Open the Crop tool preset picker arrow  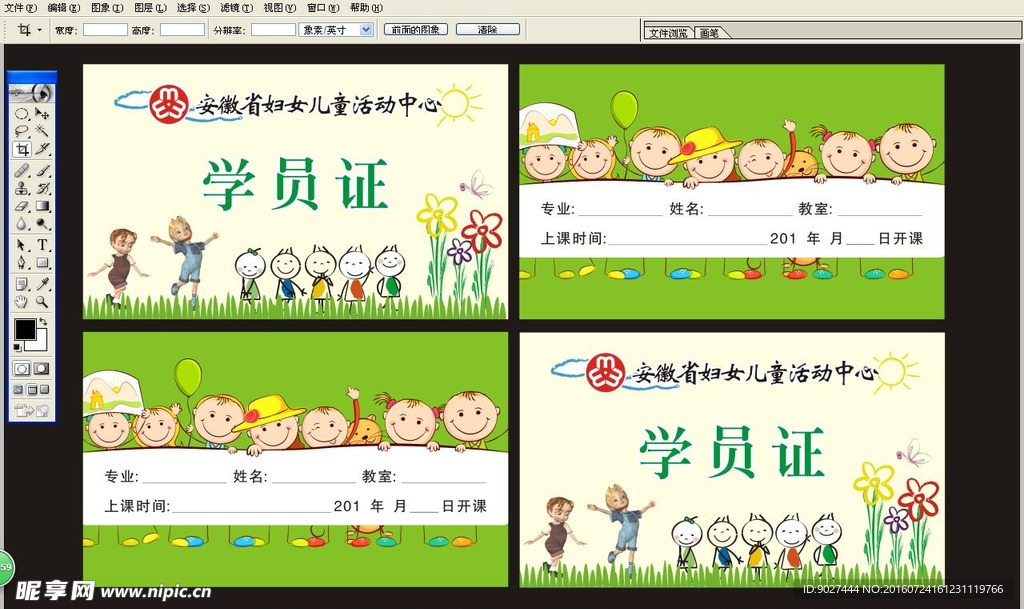(37, 29)
